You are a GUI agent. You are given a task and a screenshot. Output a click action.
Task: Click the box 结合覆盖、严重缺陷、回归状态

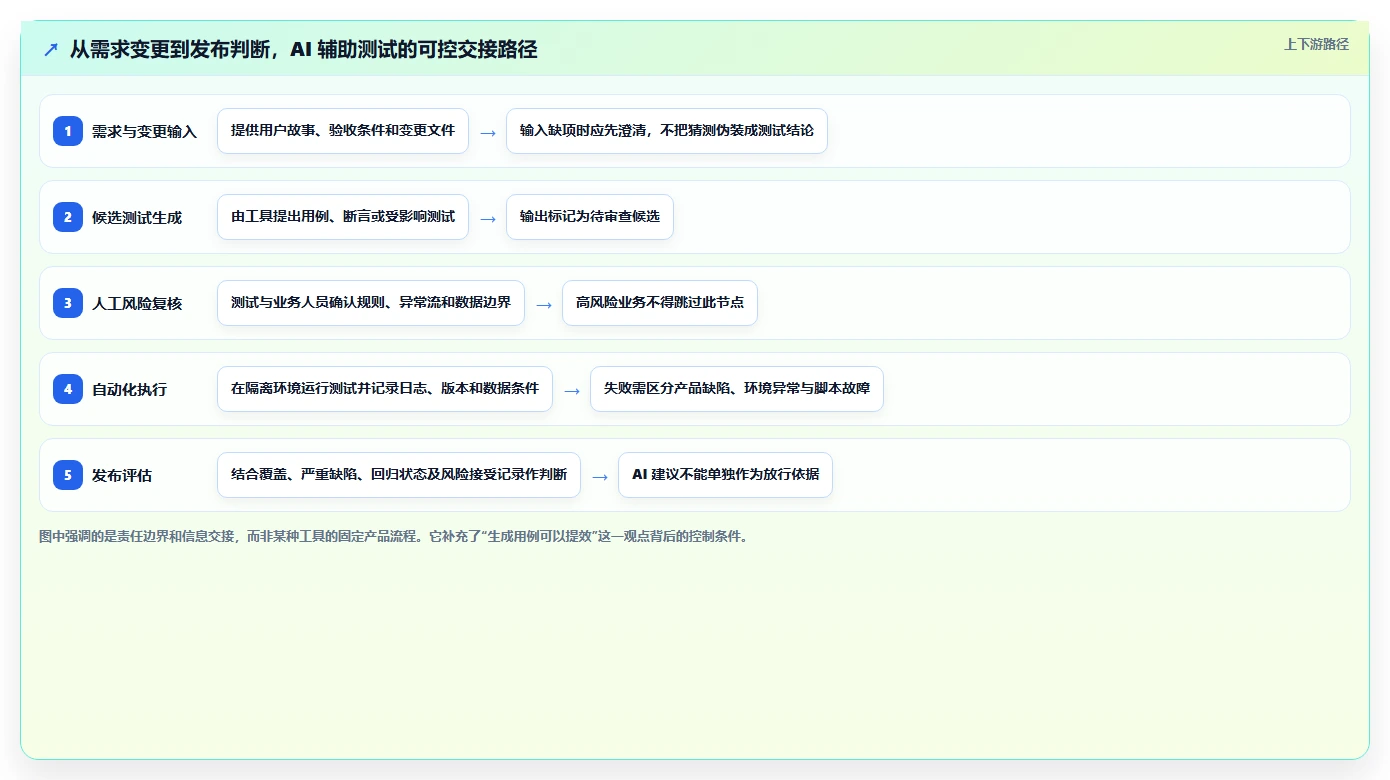click(399, 475)
